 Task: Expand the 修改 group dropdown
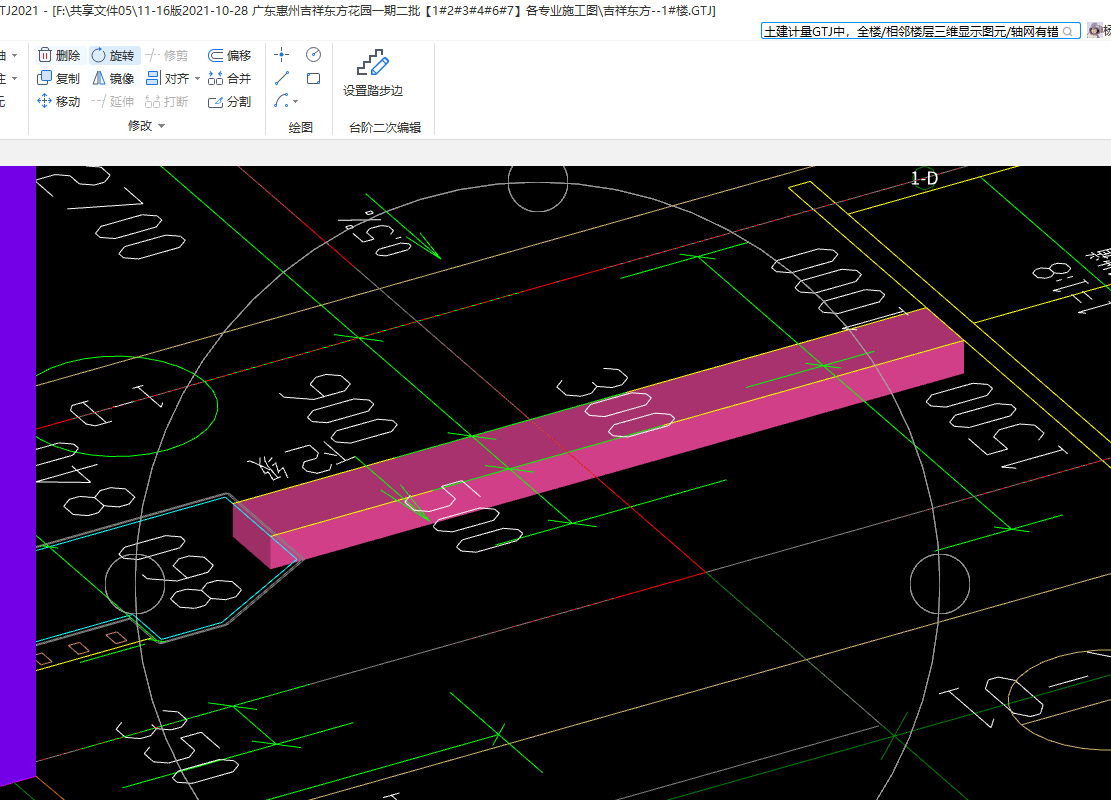[162, 125]
